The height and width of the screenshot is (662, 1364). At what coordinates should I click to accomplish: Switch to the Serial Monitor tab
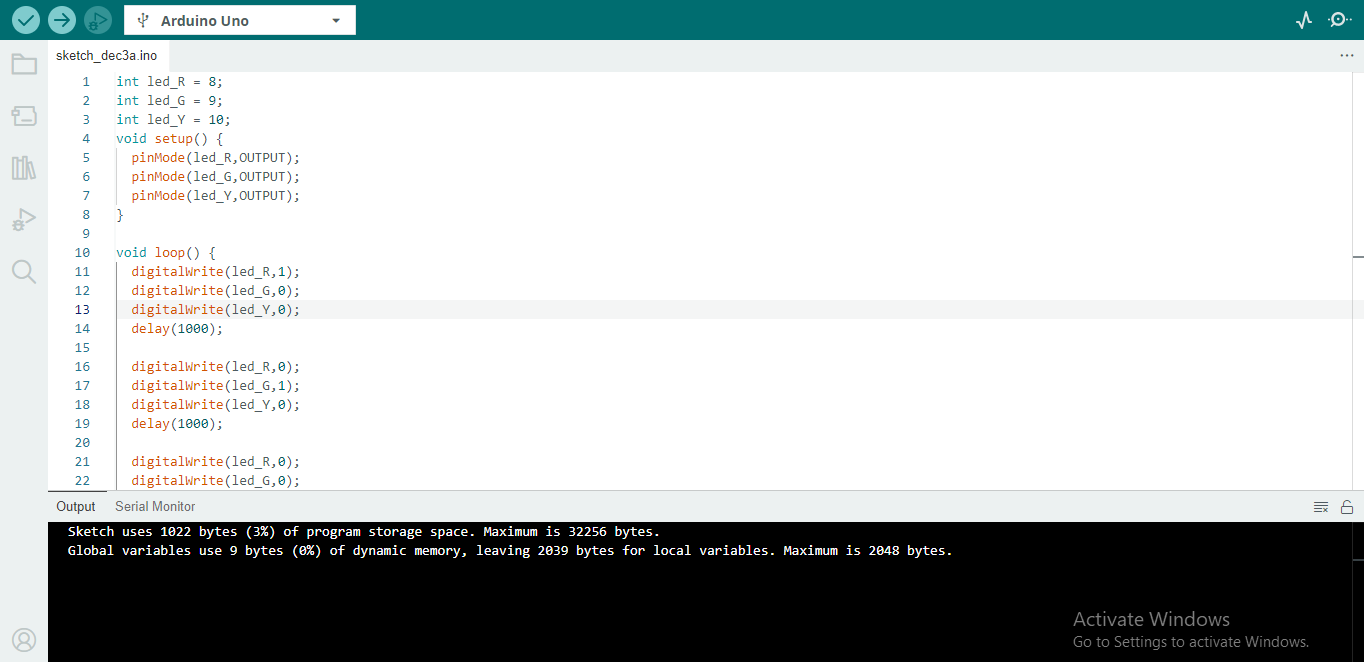(155, 507)
